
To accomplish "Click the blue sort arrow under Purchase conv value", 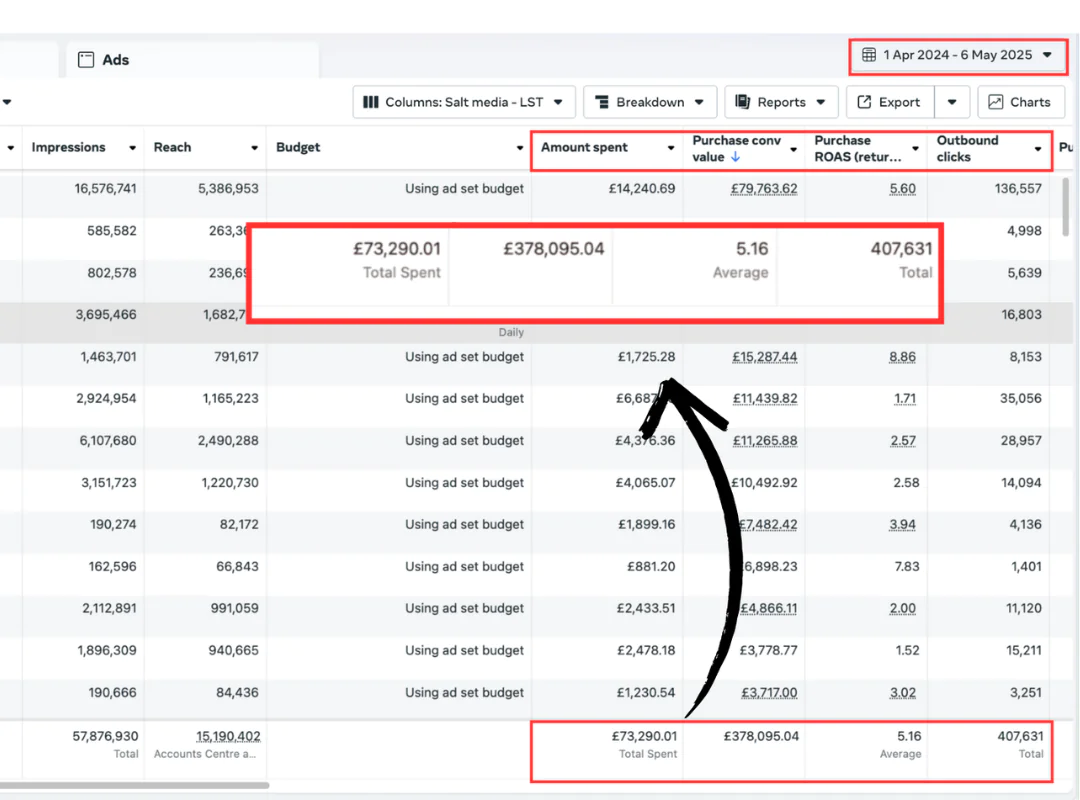I will (x=736, y=157).
